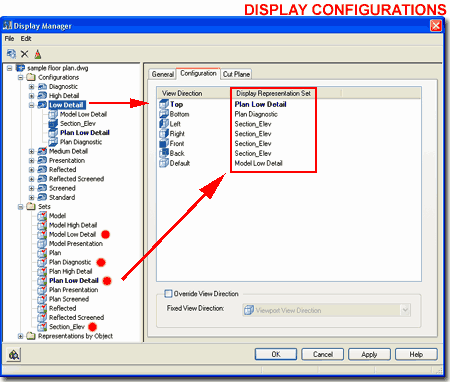Select Plan High Detail set in tree

[70, 271]
